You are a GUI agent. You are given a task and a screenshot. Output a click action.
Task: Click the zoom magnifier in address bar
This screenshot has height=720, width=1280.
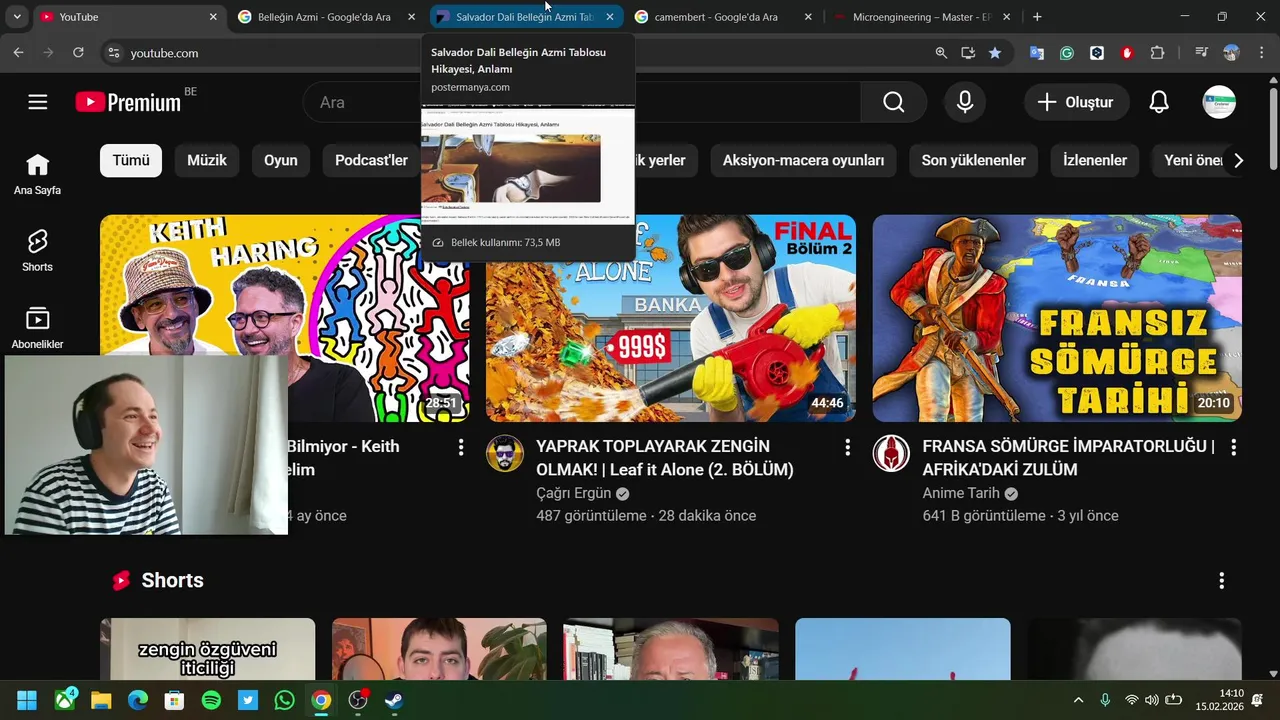point(941,53)
